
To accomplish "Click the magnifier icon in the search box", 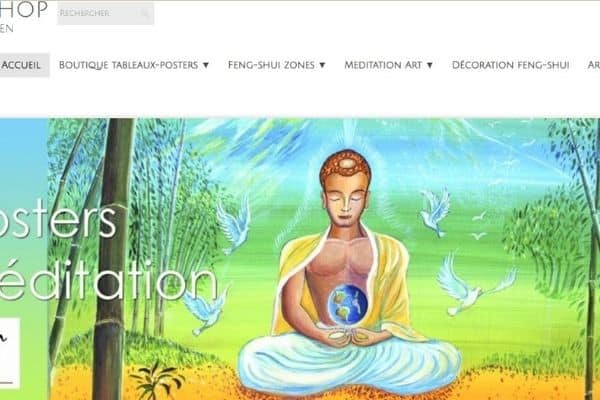I will (145, 14).
